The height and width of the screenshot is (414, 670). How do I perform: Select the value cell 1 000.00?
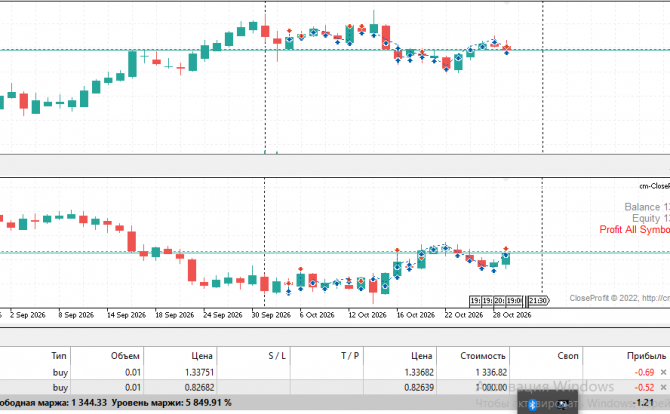(x=491, y=388)
